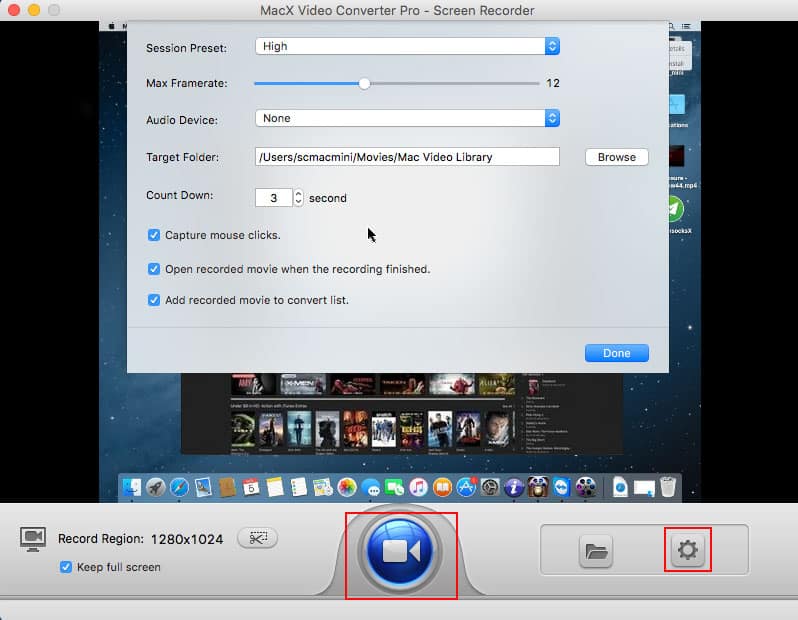Open Mail stamp icon in dock
Image resolution: width=798 pixels, height=620 pixels.
203,488
